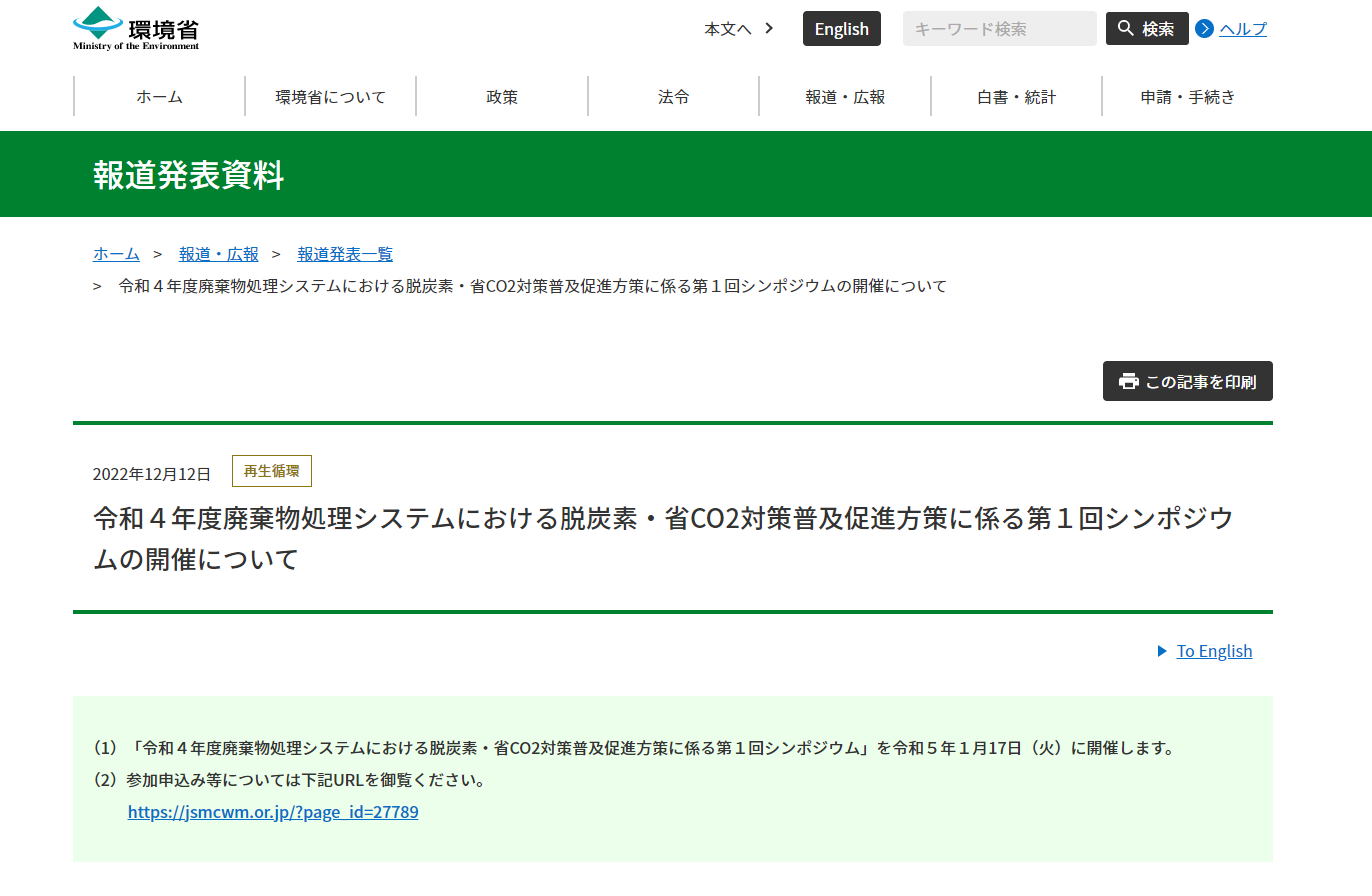Go to 申請・手続き navigation menu

click(x=1187, y=97)
